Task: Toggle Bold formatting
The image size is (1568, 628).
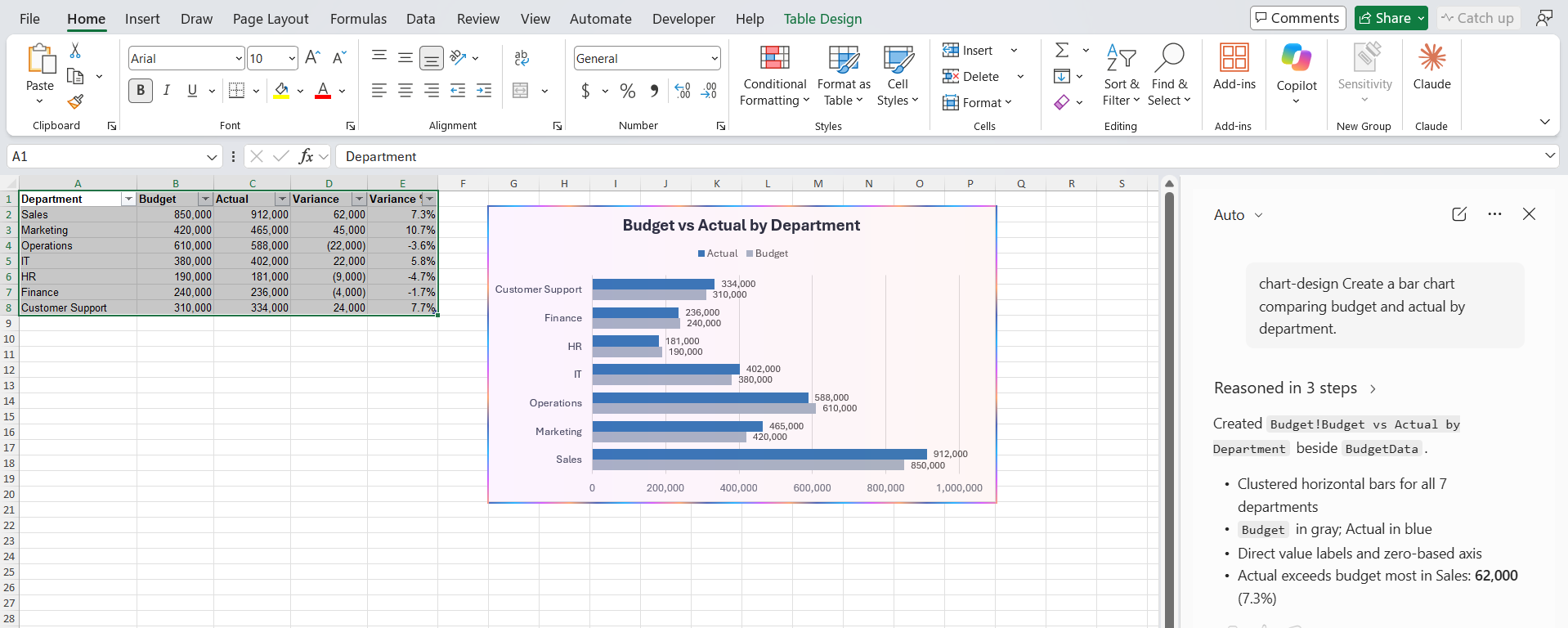Action: 141,91
